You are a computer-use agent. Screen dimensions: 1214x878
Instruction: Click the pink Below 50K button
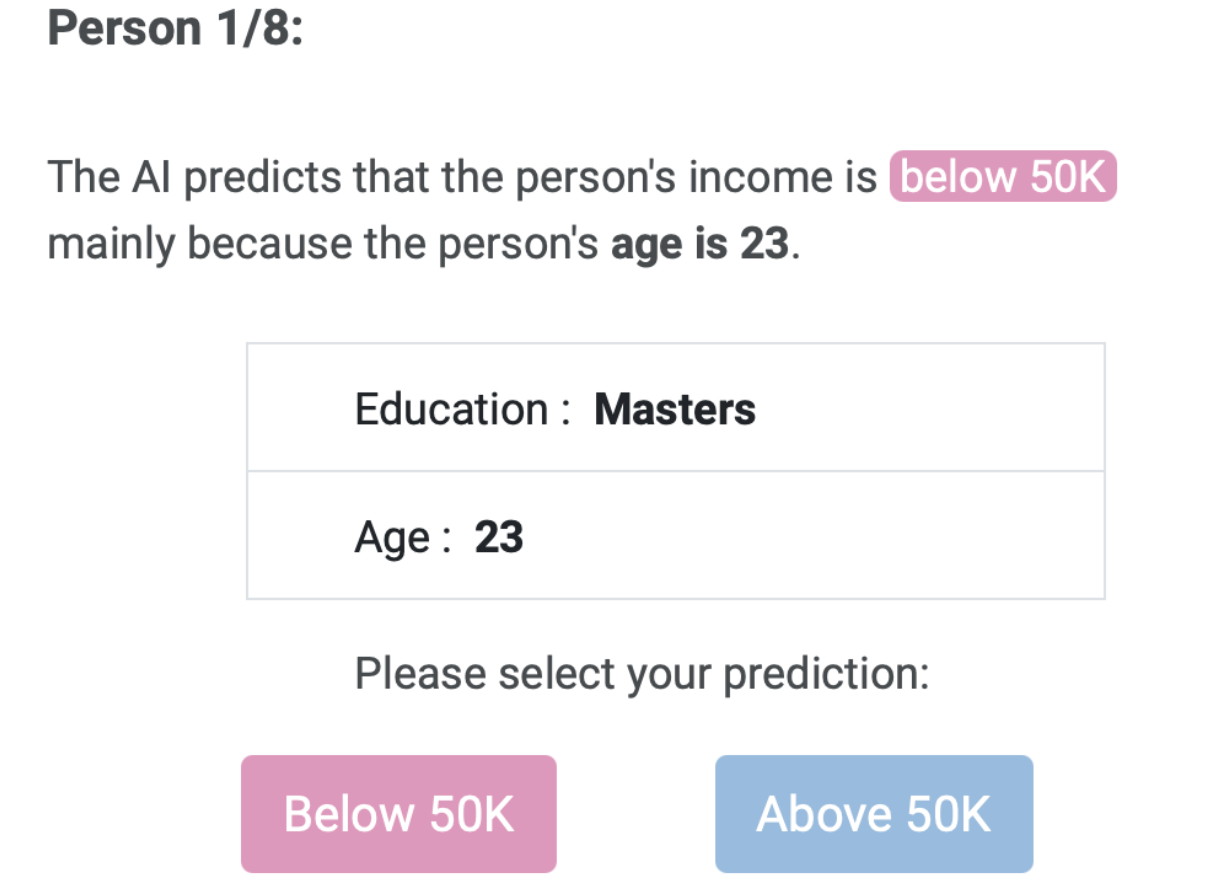coord(398,814)
